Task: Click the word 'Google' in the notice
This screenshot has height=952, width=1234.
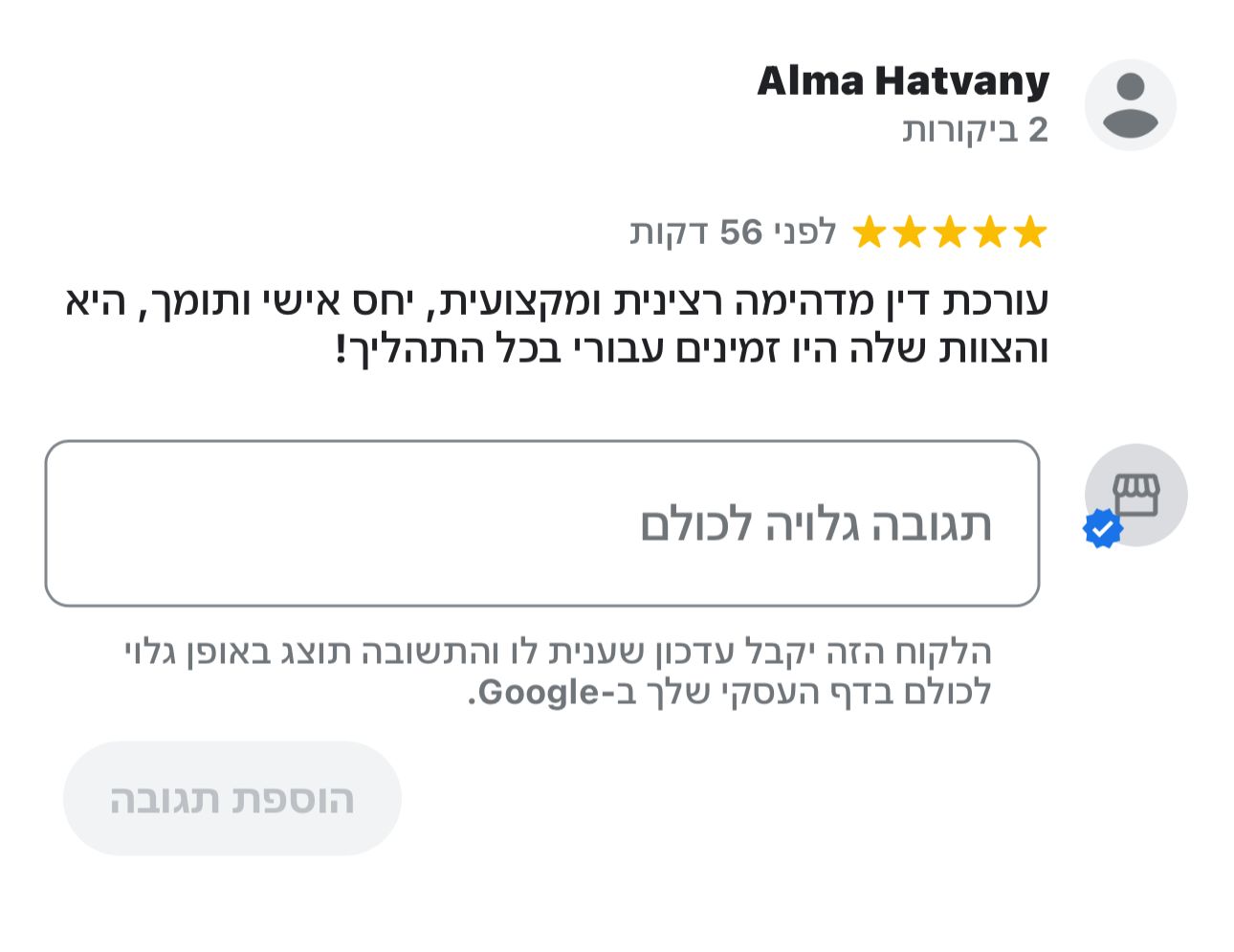Action: (539, 692)
